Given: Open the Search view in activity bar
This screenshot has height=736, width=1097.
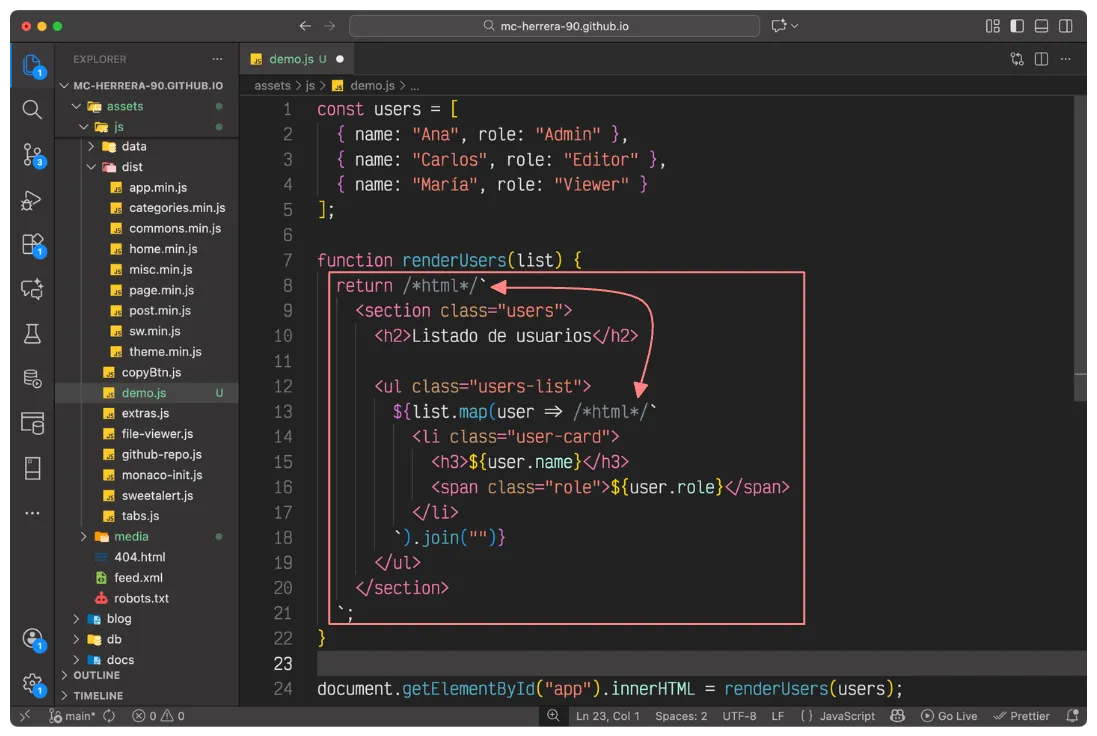Looking at the screenshot, I should [32, 110].
